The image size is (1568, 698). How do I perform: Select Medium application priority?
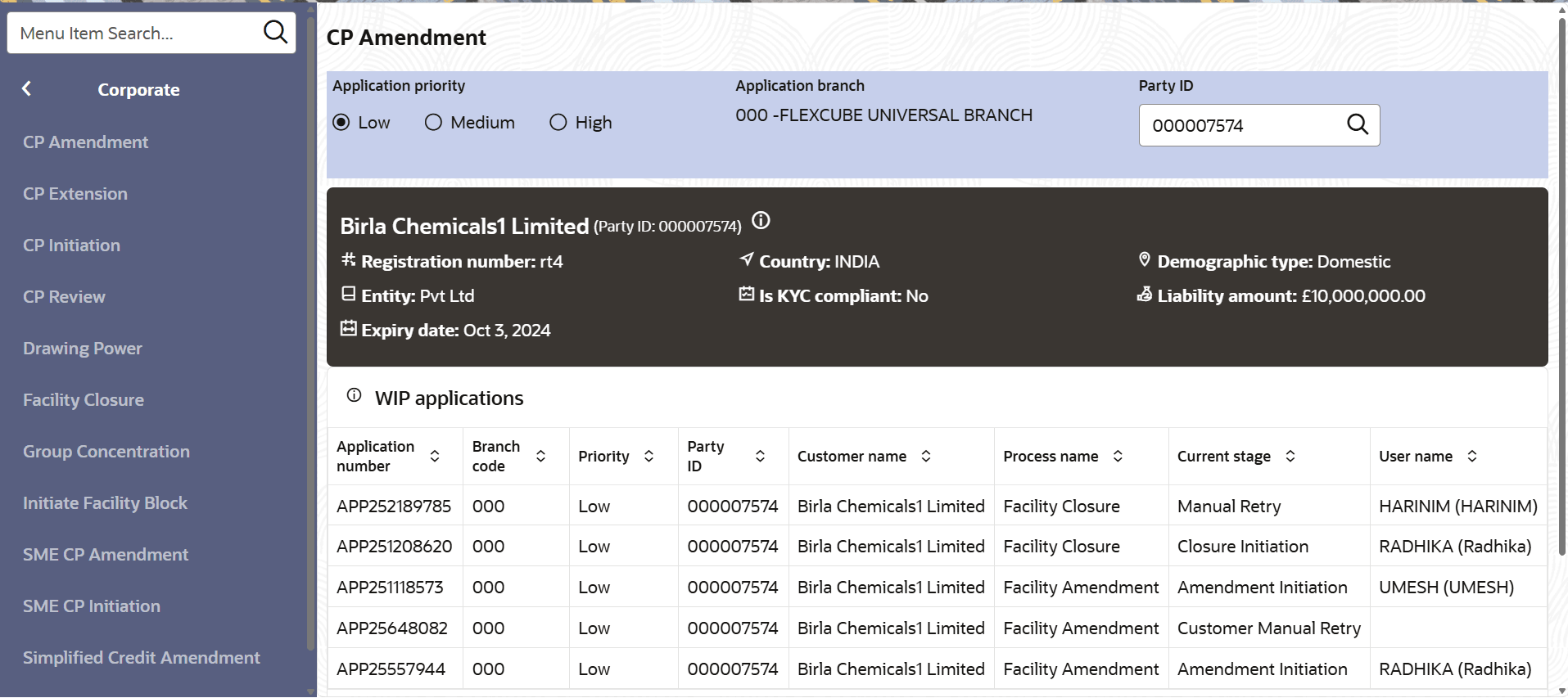(x=433, y=123)
